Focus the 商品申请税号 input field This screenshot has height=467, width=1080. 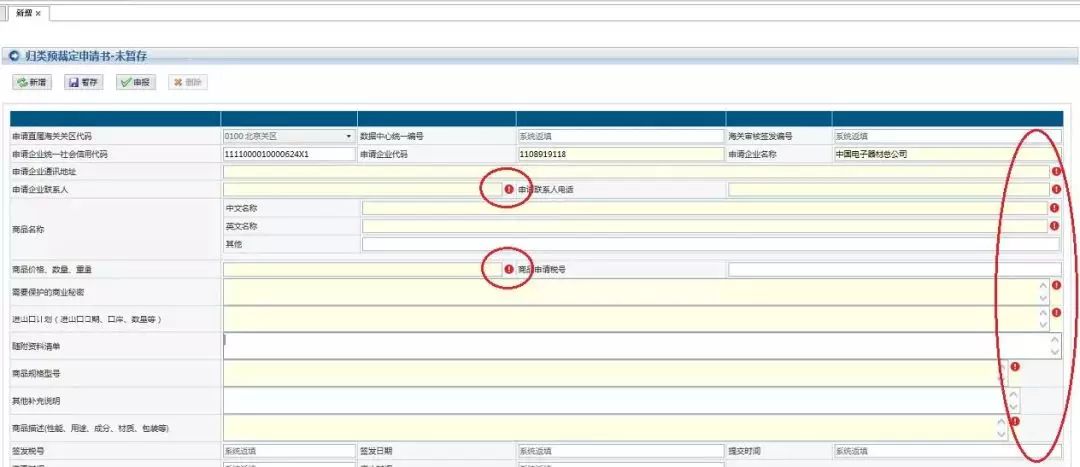click(x=894, y=269)
